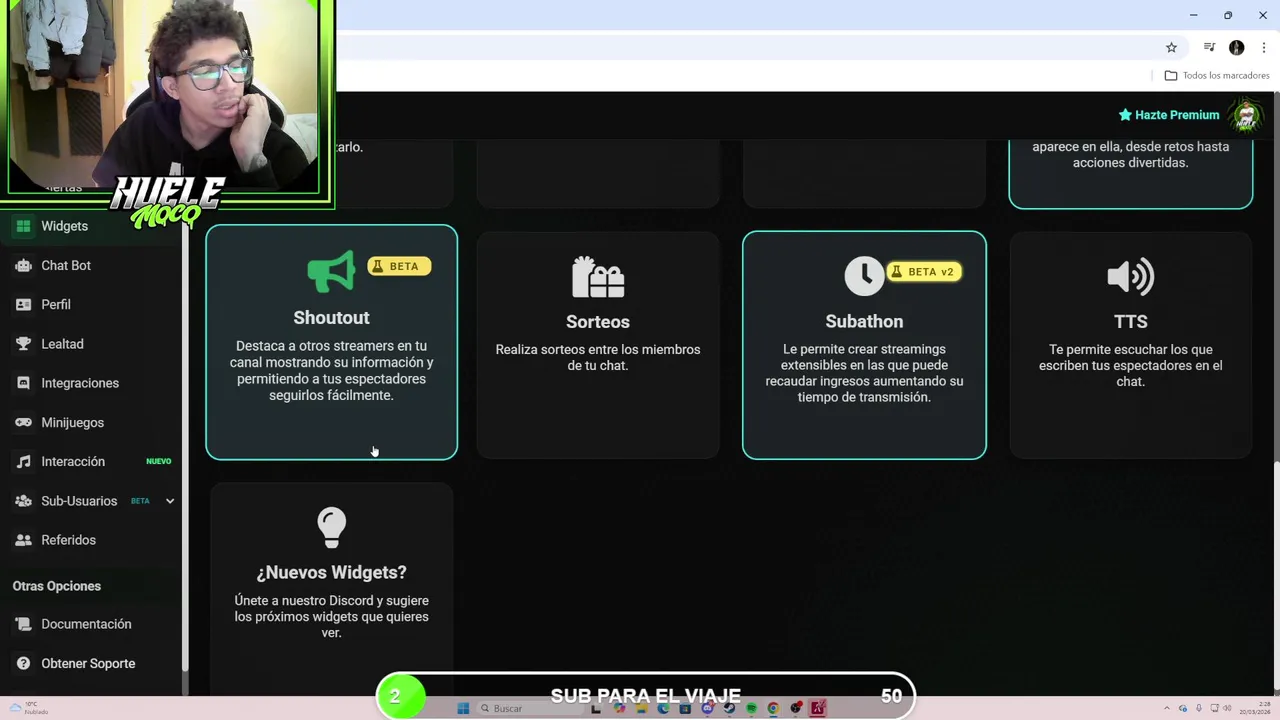Open the ¿Nuevos Widgets? card
This screenshot has width=1280, height=720.
332,588
